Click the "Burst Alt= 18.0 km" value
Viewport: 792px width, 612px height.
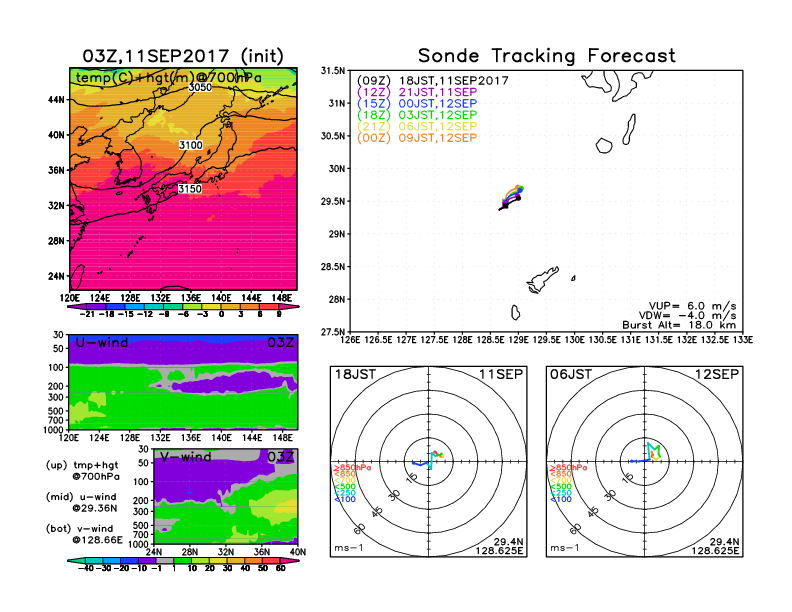(679, 325)
